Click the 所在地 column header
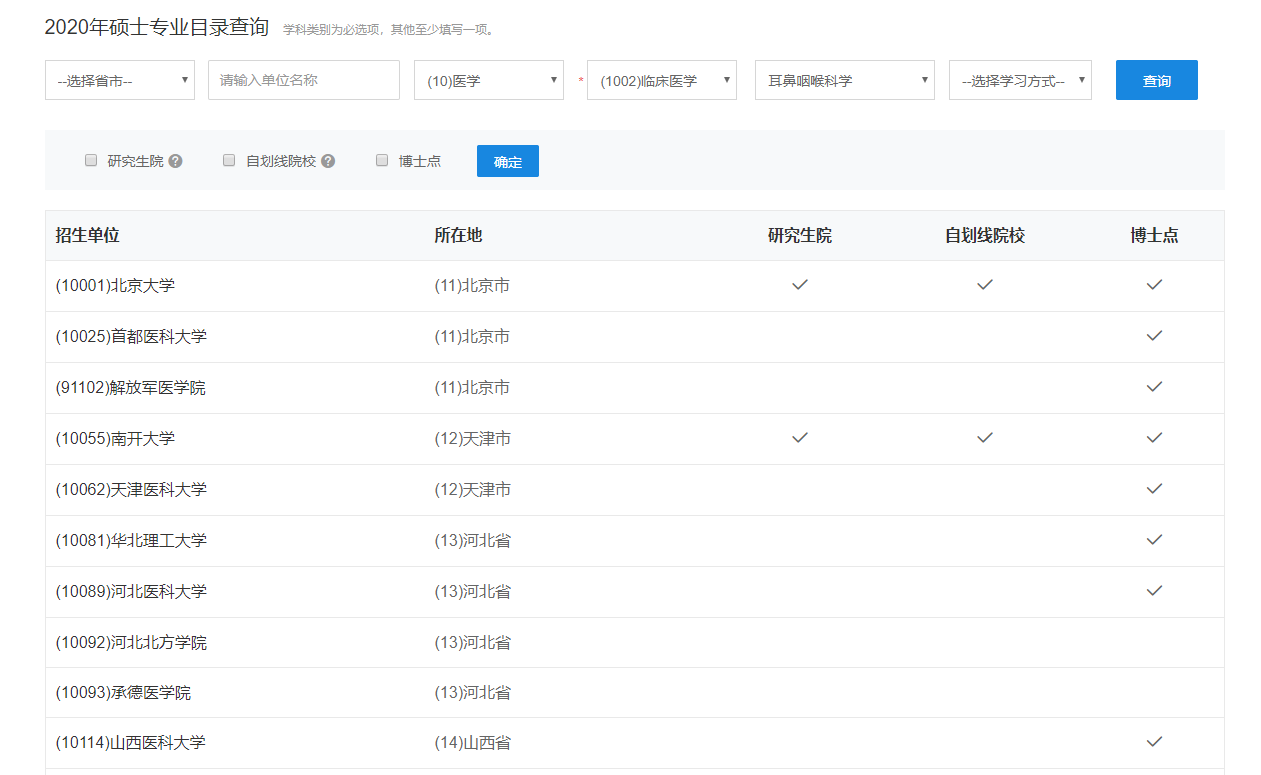The height and width of the screenshot is (775, 1261). click(458, 236)
